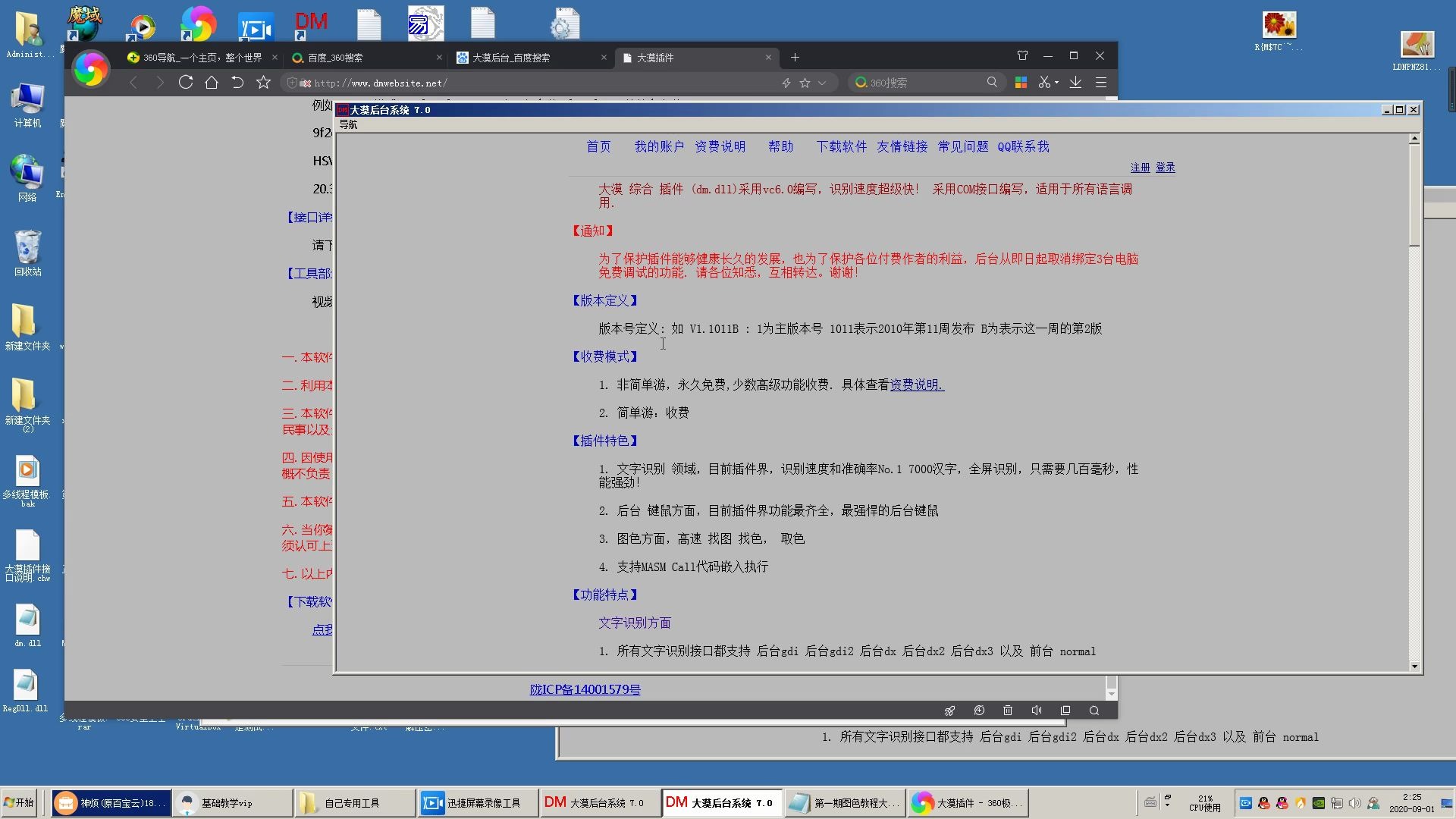The image size is (1456, 819).
Task: Click the 开始 start button
Action: point(20,802)
